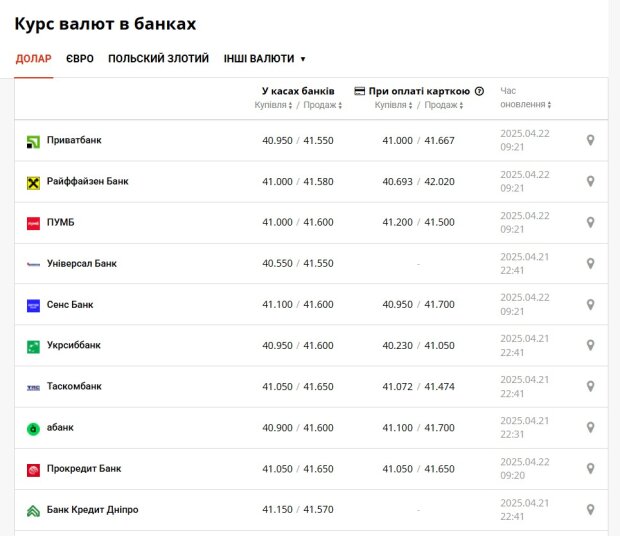Click the Приватбанк logo icon
Viewport: 620px width, 536px height.
[33, 142]
